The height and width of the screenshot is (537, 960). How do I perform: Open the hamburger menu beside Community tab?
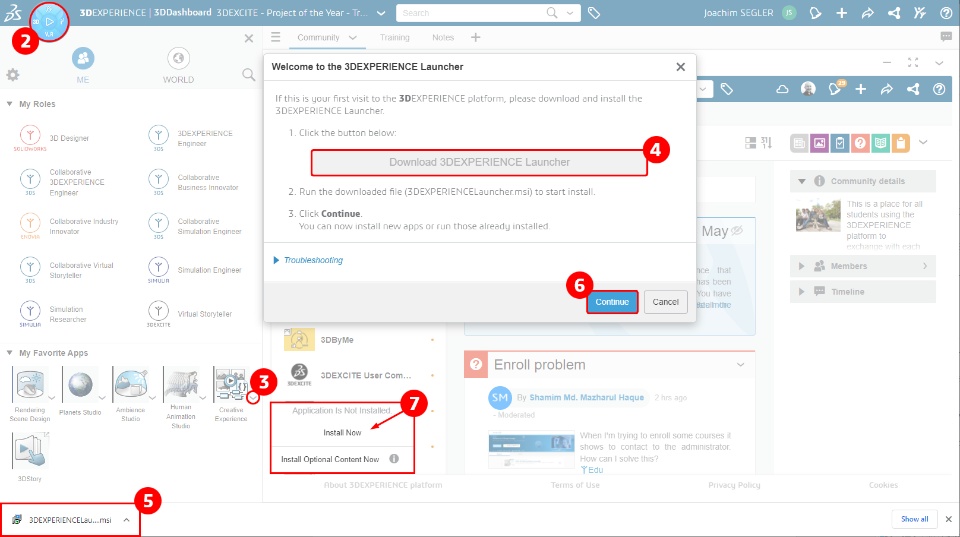276,37
